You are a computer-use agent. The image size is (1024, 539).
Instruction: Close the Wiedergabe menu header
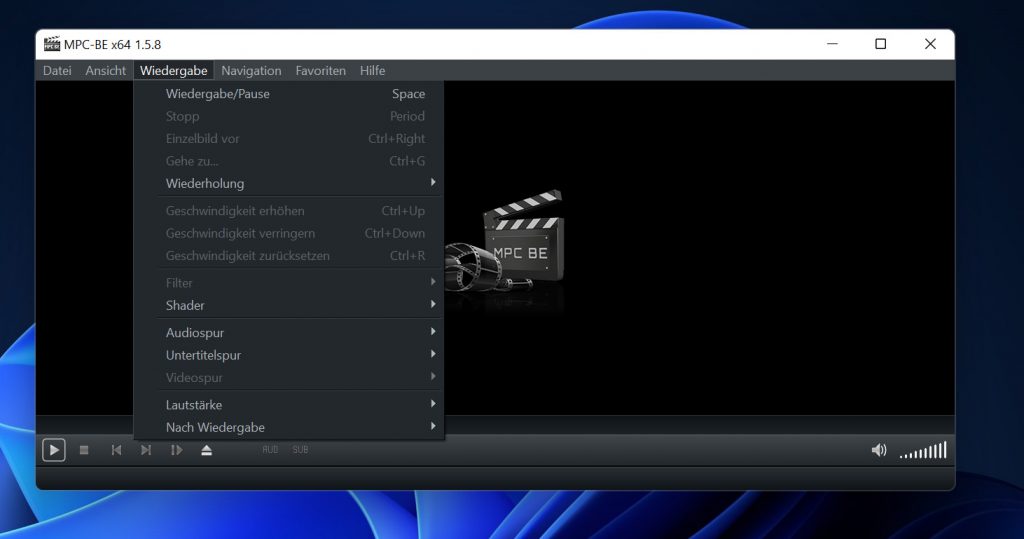click(174, 71)
